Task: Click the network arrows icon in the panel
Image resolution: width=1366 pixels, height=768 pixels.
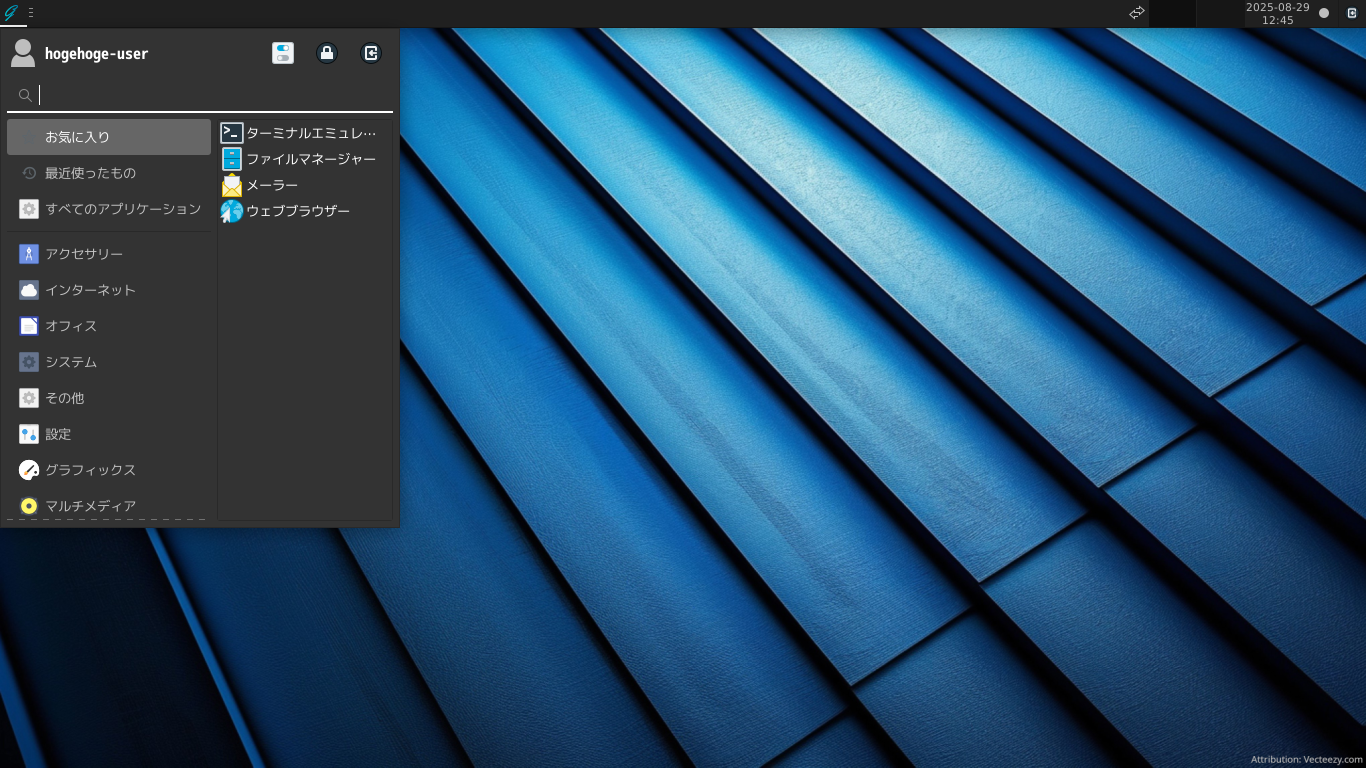Action: [1136, 13]
